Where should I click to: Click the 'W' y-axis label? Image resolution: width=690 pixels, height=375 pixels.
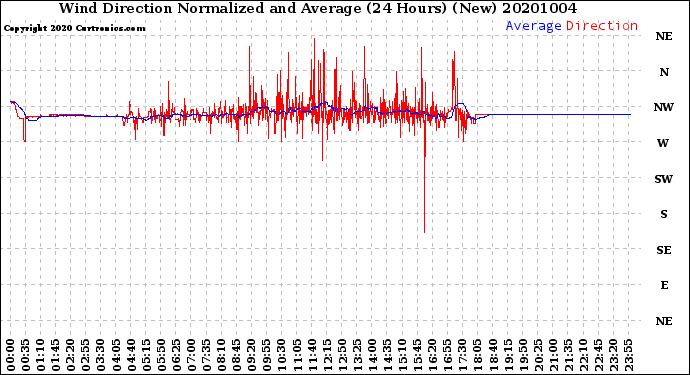tap(663, 143)
